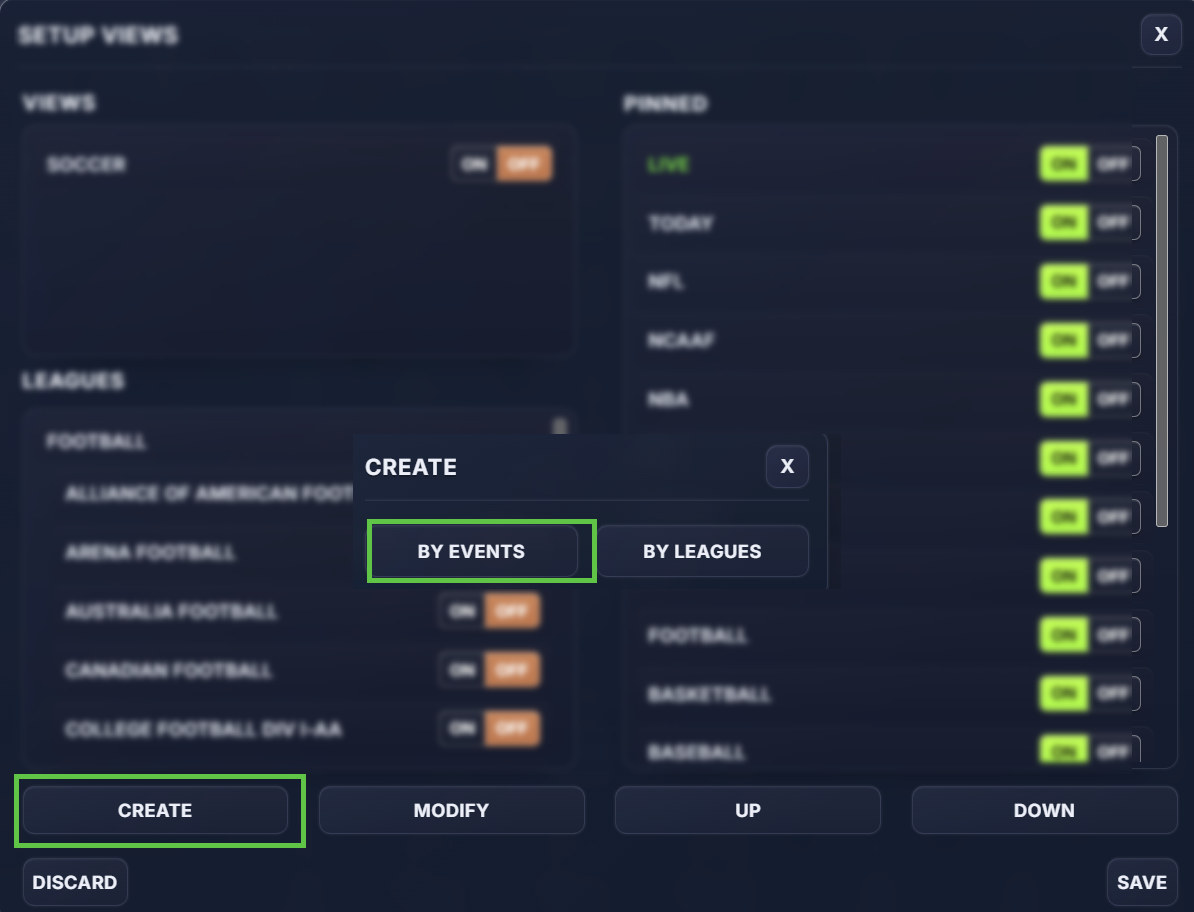Click the pinned list scrollbar
This screenshot has width=1194, height=912.
pyautogui.click(x=1161, y=331)
